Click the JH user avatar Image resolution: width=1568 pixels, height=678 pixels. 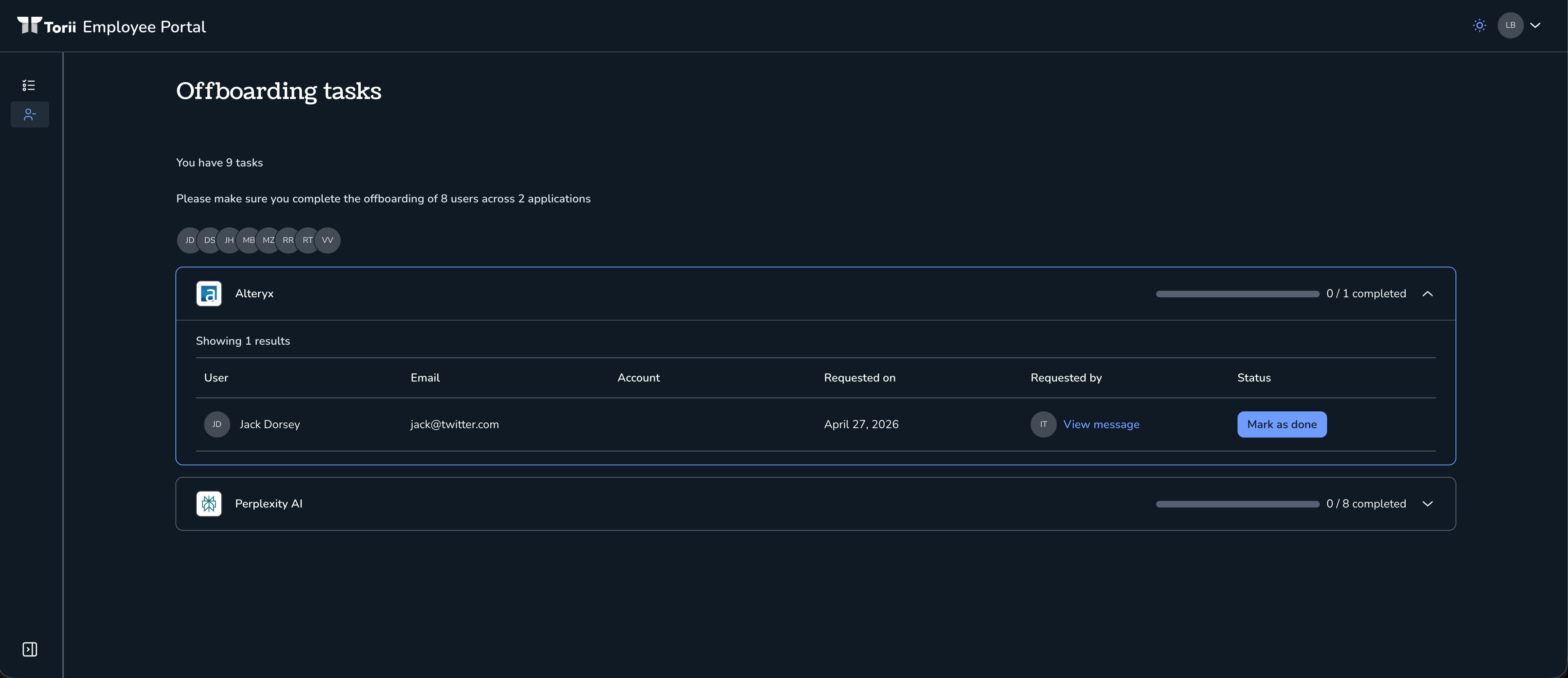(x=229, y=240)
